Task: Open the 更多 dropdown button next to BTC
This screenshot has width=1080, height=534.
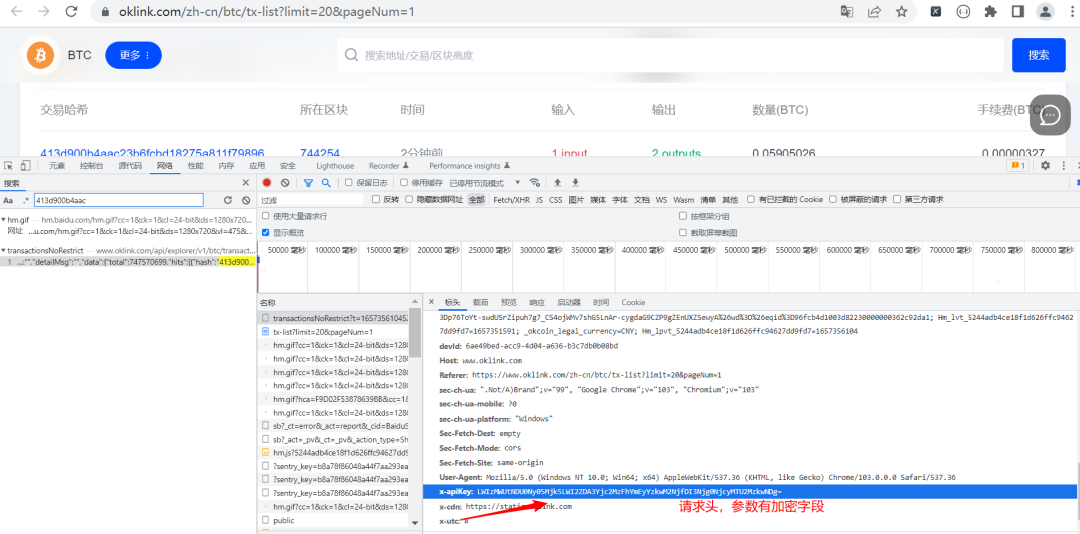Action: (x=134, y=55)
